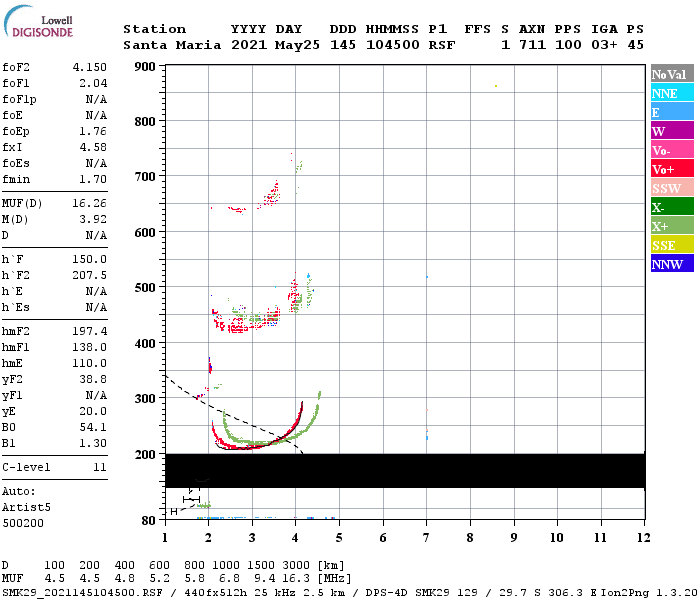
Task: Click the foEp value 1.76
Action: (93, 131)
